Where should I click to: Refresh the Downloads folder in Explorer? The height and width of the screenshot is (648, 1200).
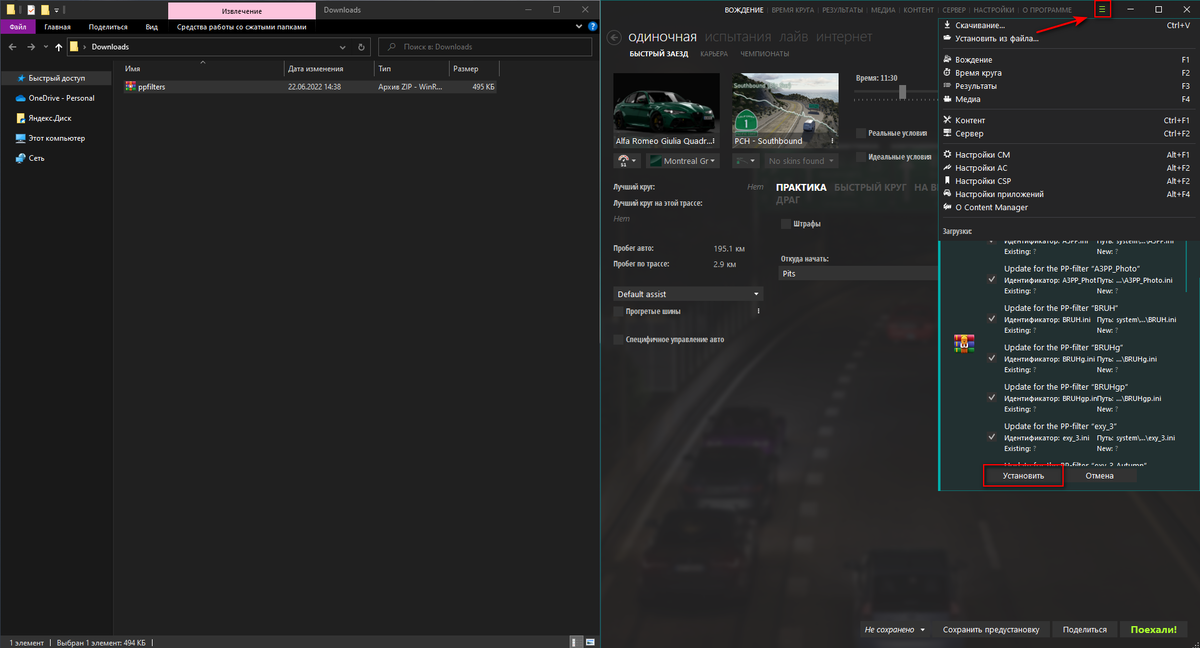tap(361, 47)
